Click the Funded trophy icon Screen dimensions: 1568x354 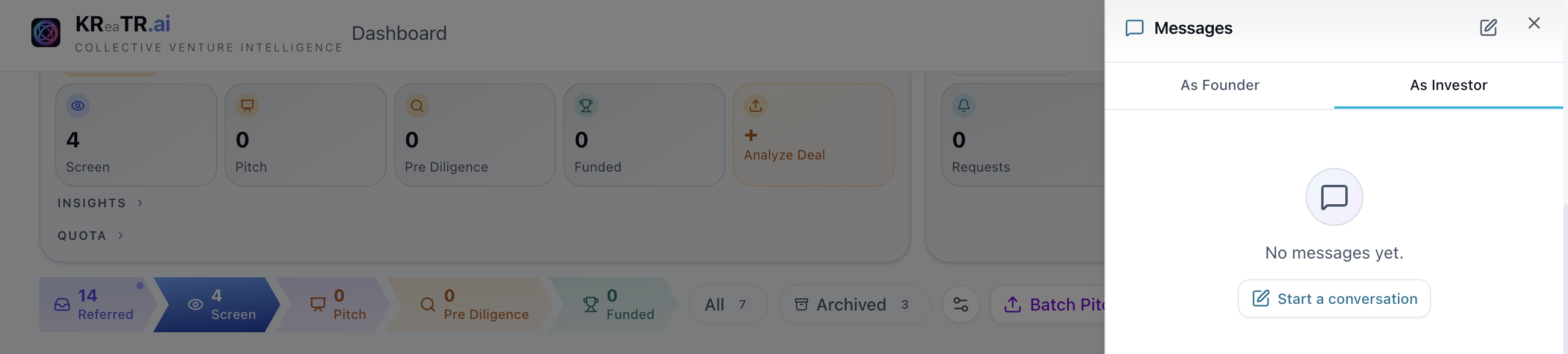click(x=585, y=105)
